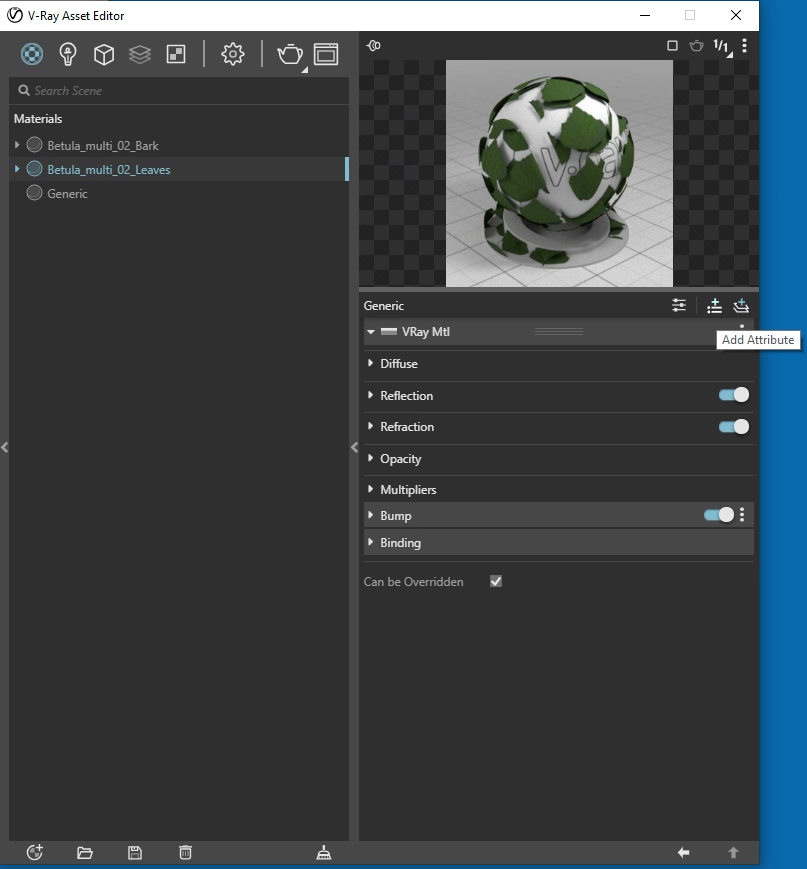Click the VRay Mtl layer icon
807x869 pixels.
389,331
